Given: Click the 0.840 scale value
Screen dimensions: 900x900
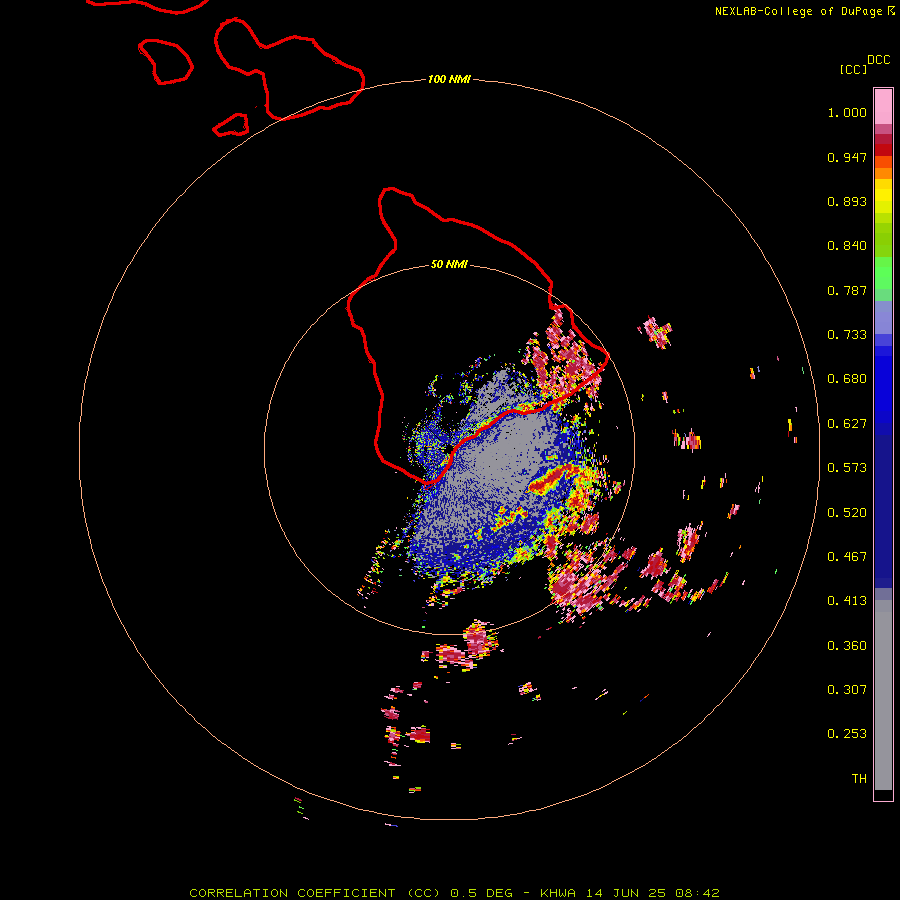Looking at the screenshot, I should 847,246.
